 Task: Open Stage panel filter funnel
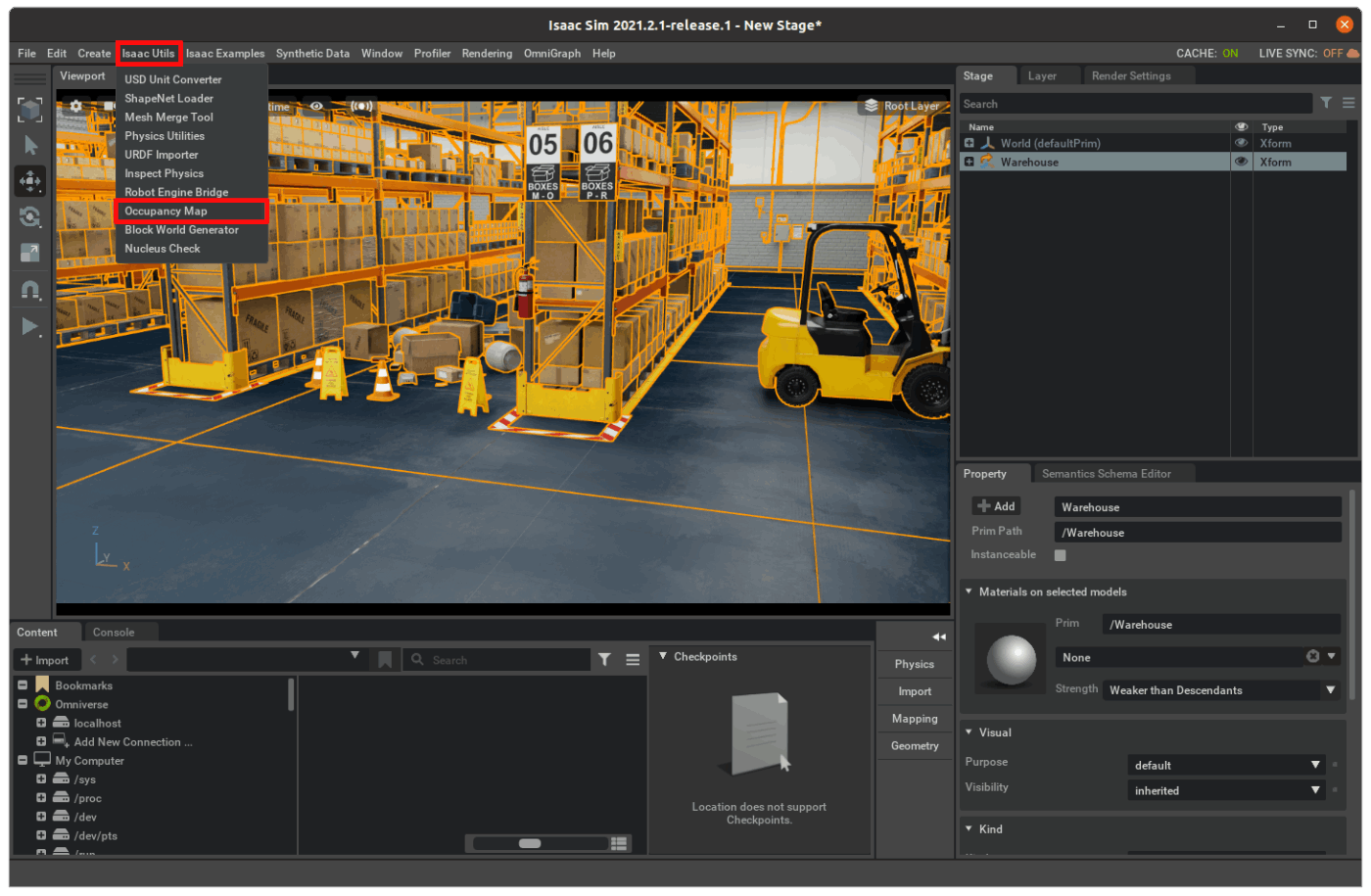[x=1326, y=103]
